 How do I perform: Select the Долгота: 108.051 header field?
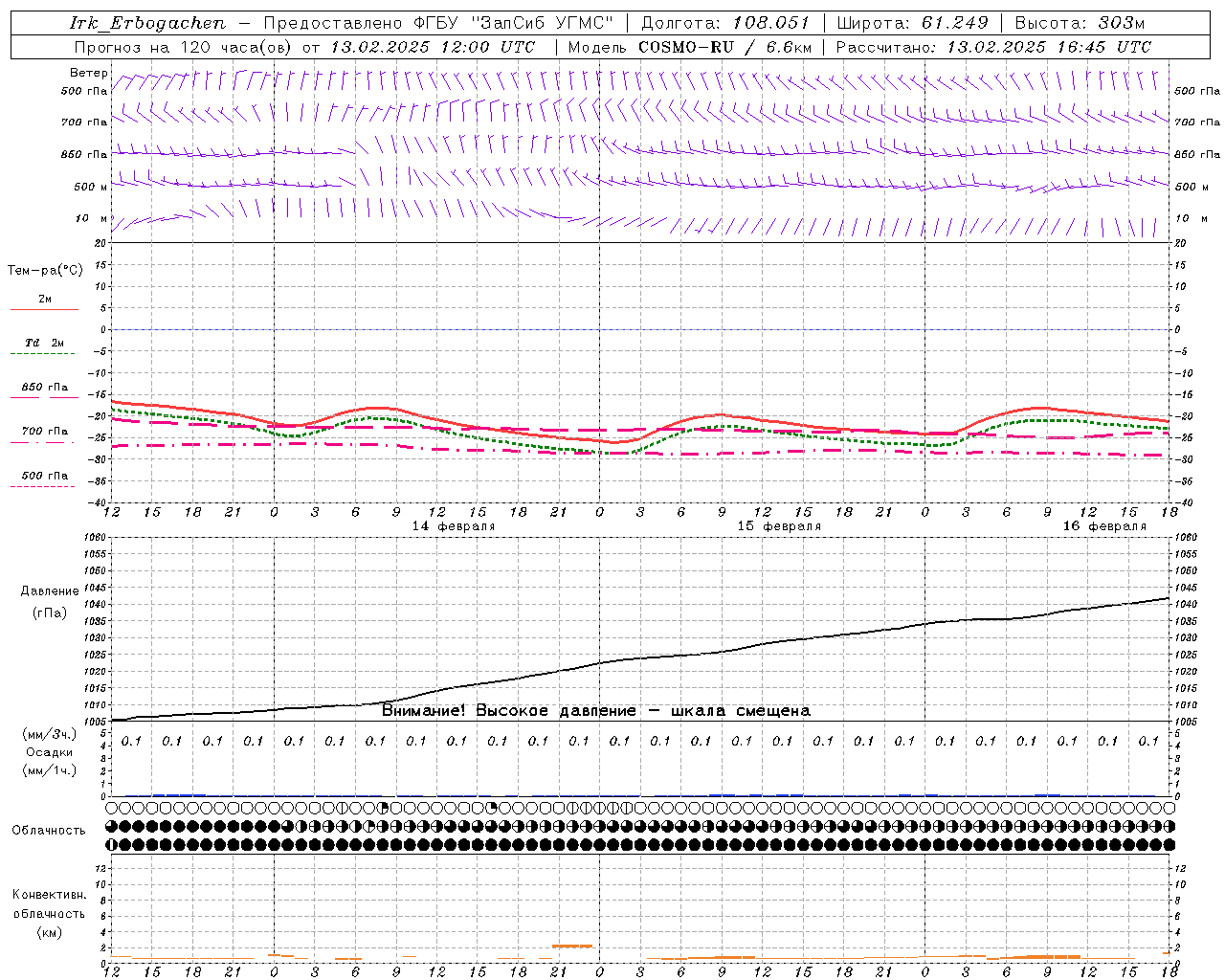(x=725, y=23)
